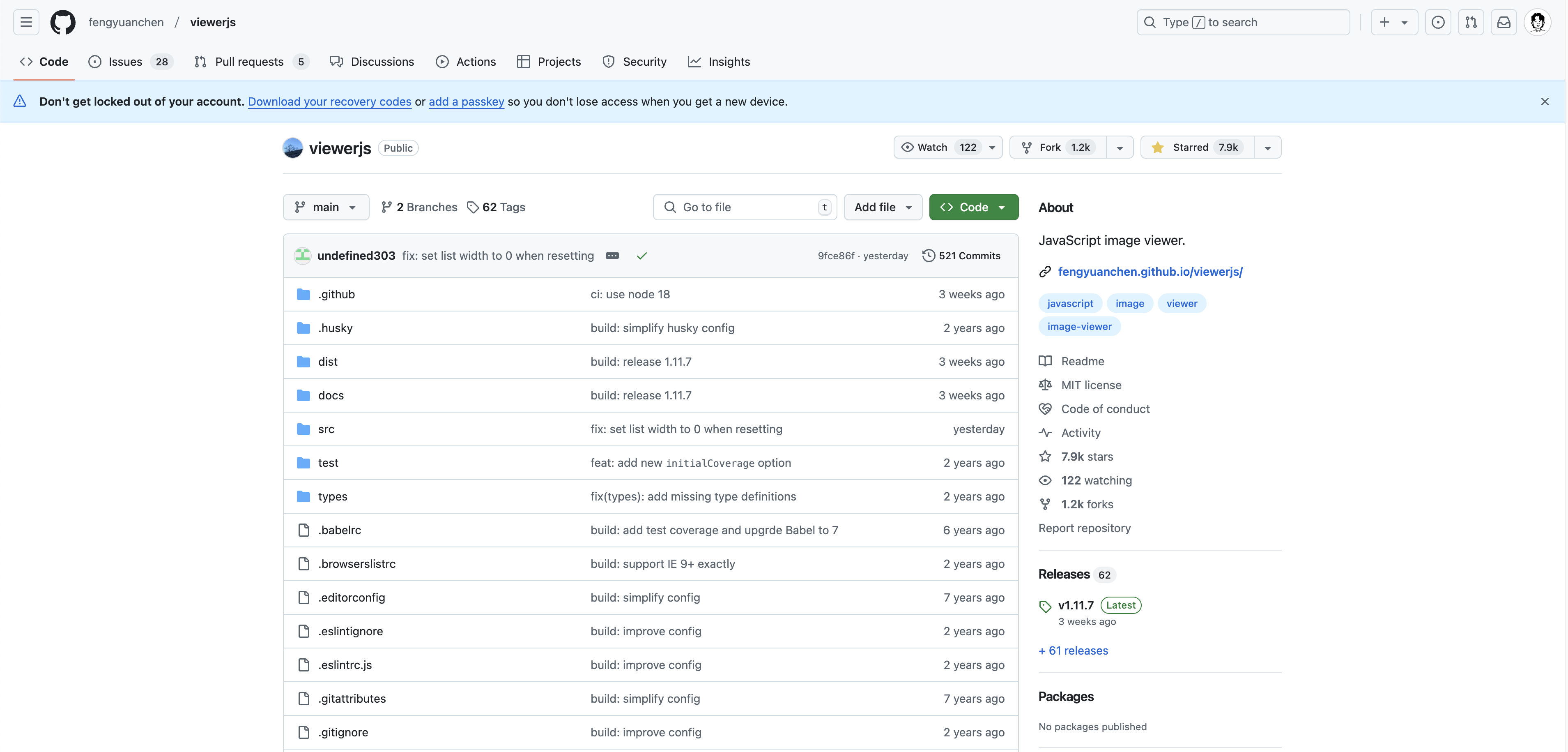Show commit checks status checkmark
This screenshot has width=1568, height=752.
pyautogui.click(x=641, y=256)
